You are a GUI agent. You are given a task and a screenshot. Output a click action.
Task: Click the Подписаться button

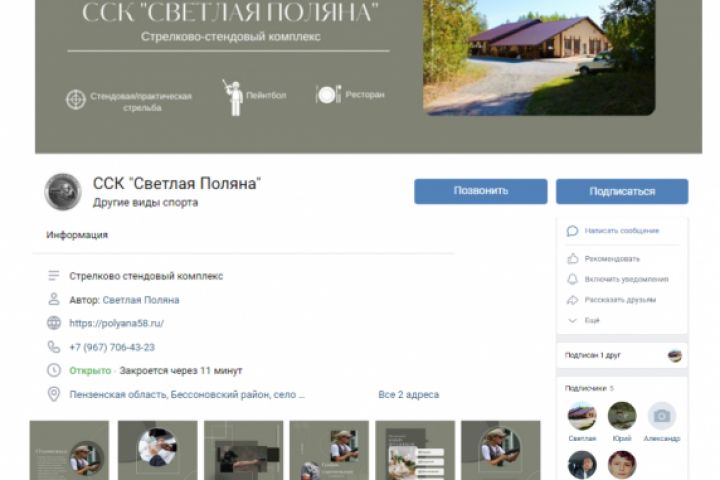coord(622,191)
